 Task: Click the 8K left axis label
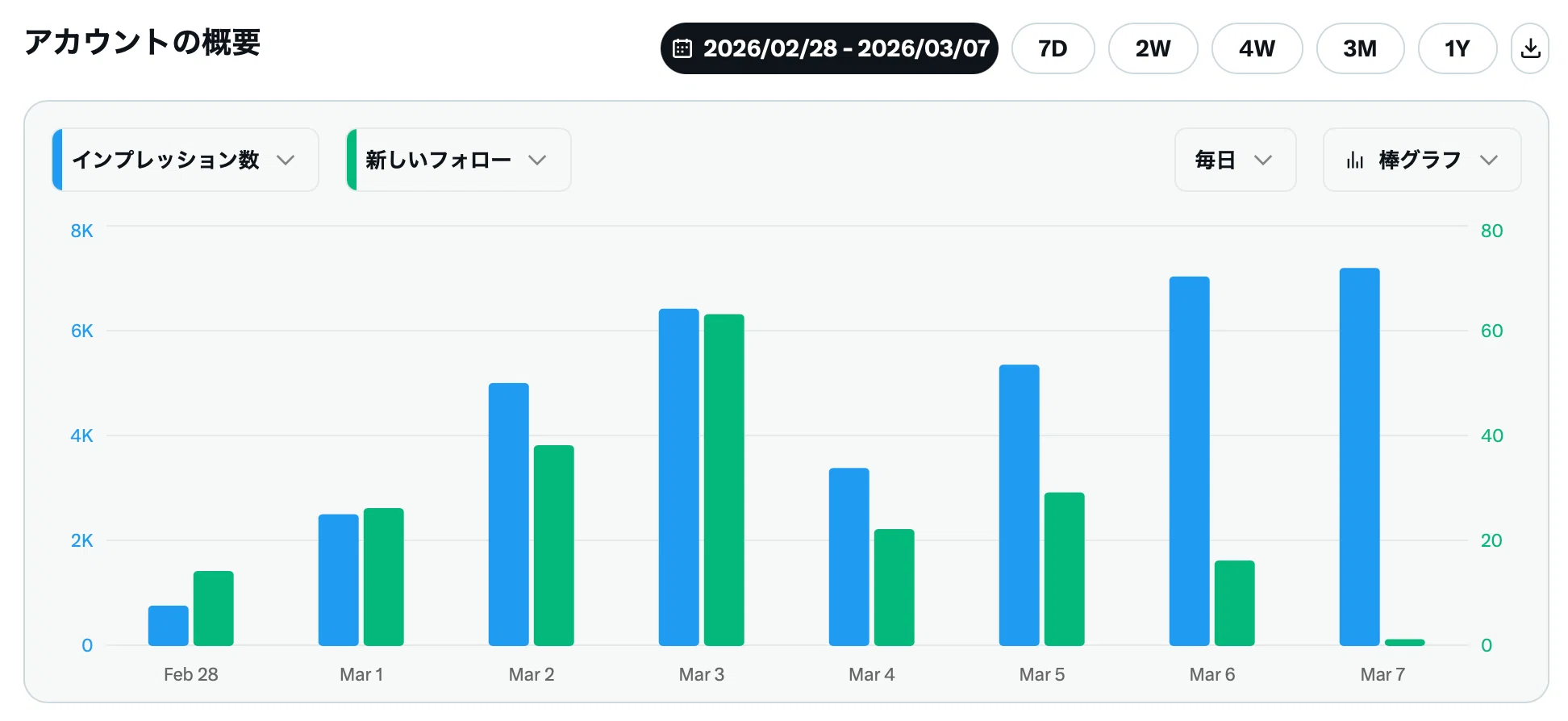click(82, 231)
